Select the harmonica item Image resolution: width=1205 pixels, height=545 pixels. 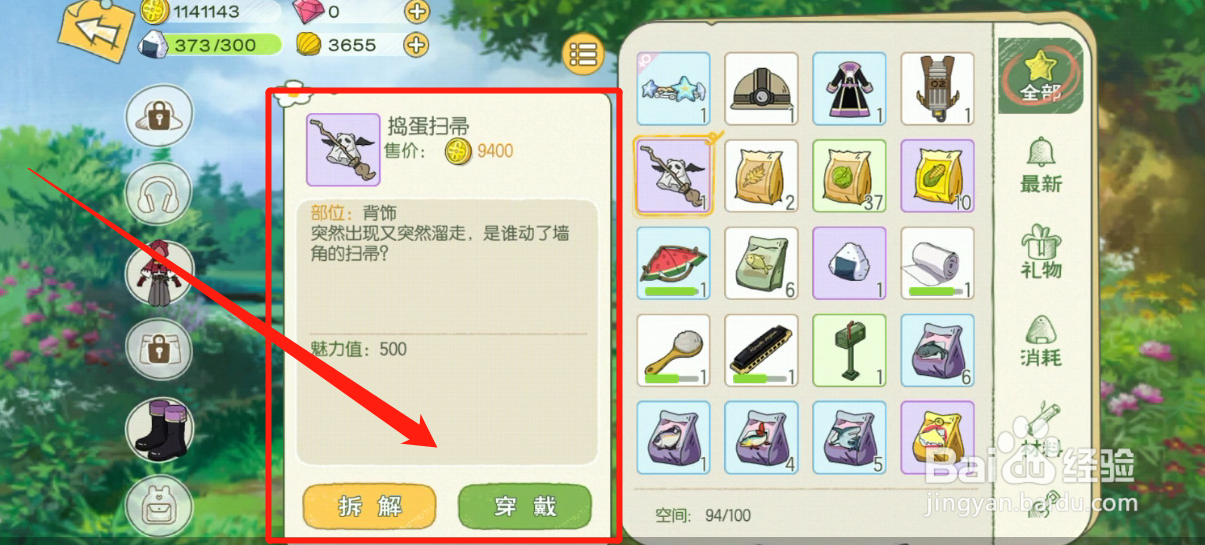pos(761,351)
